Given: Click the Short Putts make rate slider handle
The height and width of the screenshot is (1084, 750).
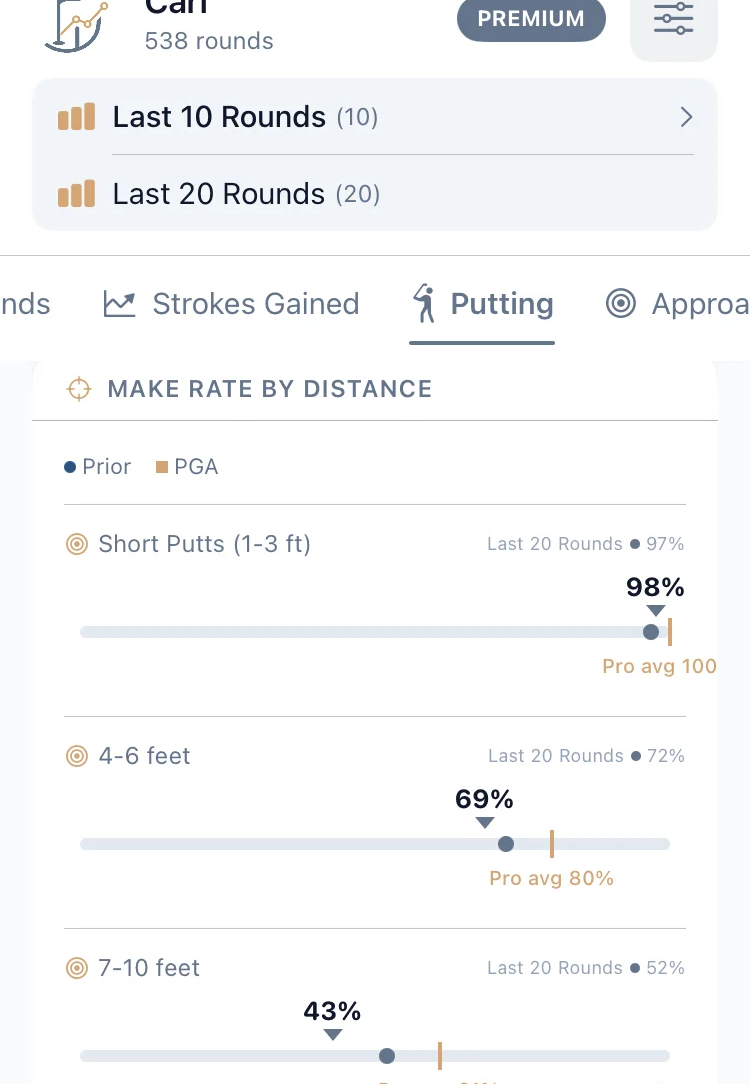Looking at the screenshot, I should [x=651, y=632].
